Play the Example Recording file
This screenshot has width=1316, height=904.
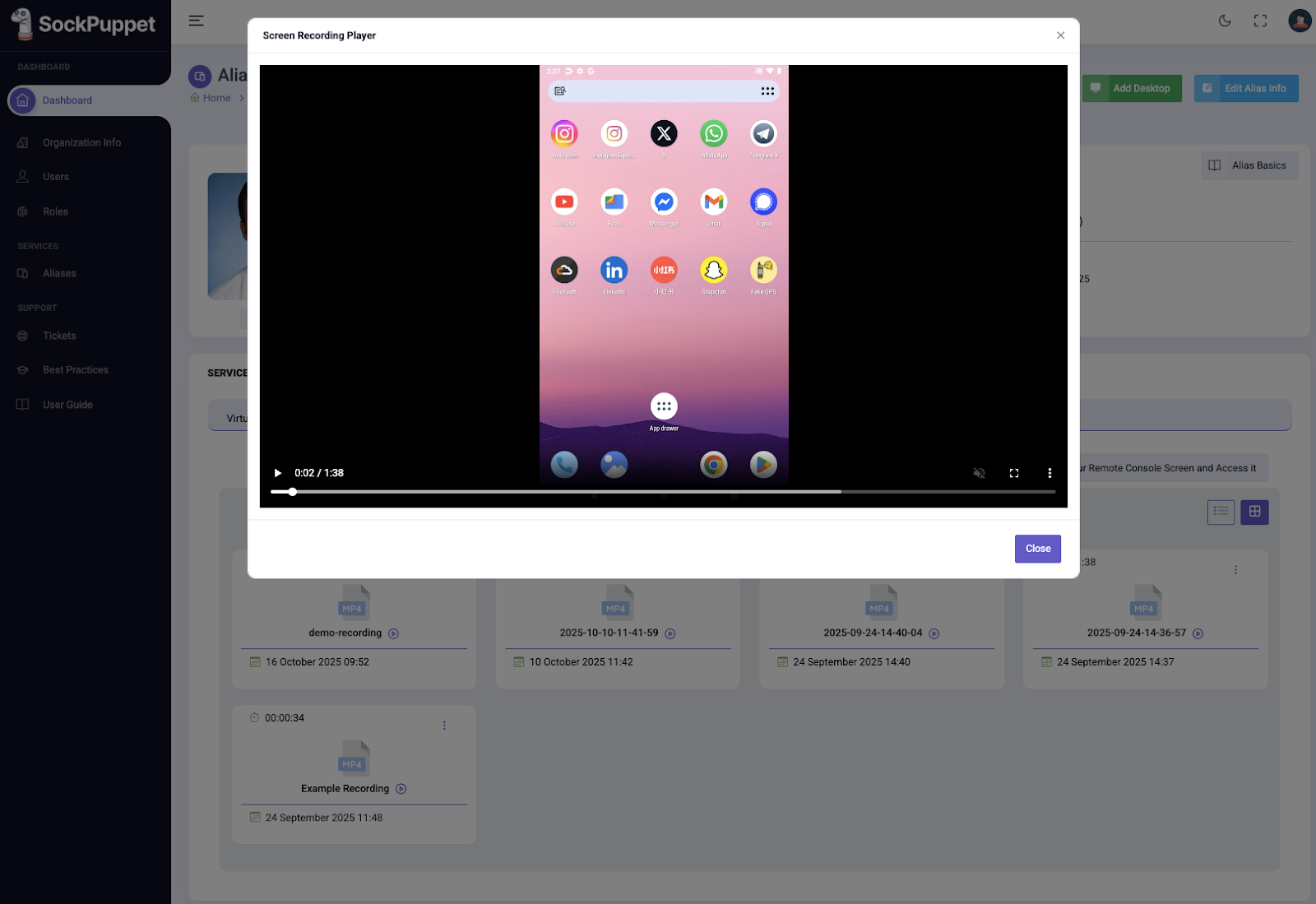tap(401, 789)
